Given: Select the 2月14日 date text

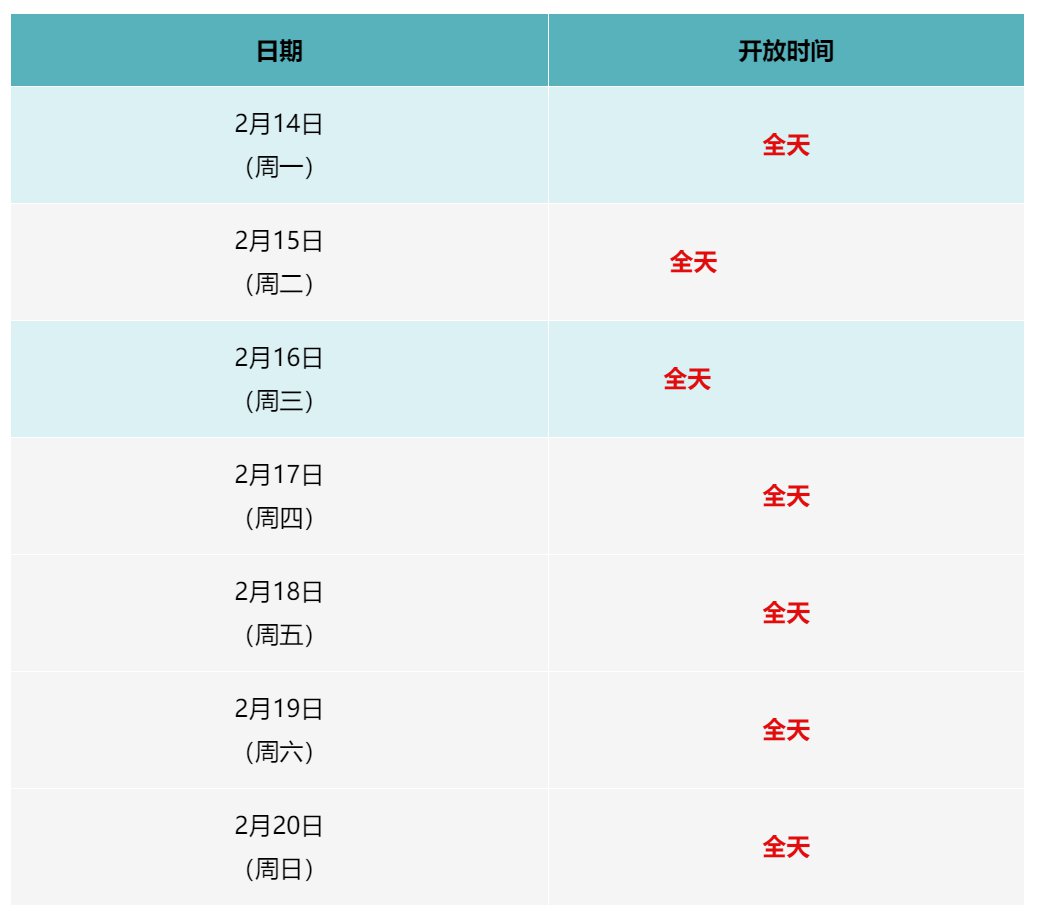Looking at the screenshot, I should pyautogui.click(x=279, y=125).
